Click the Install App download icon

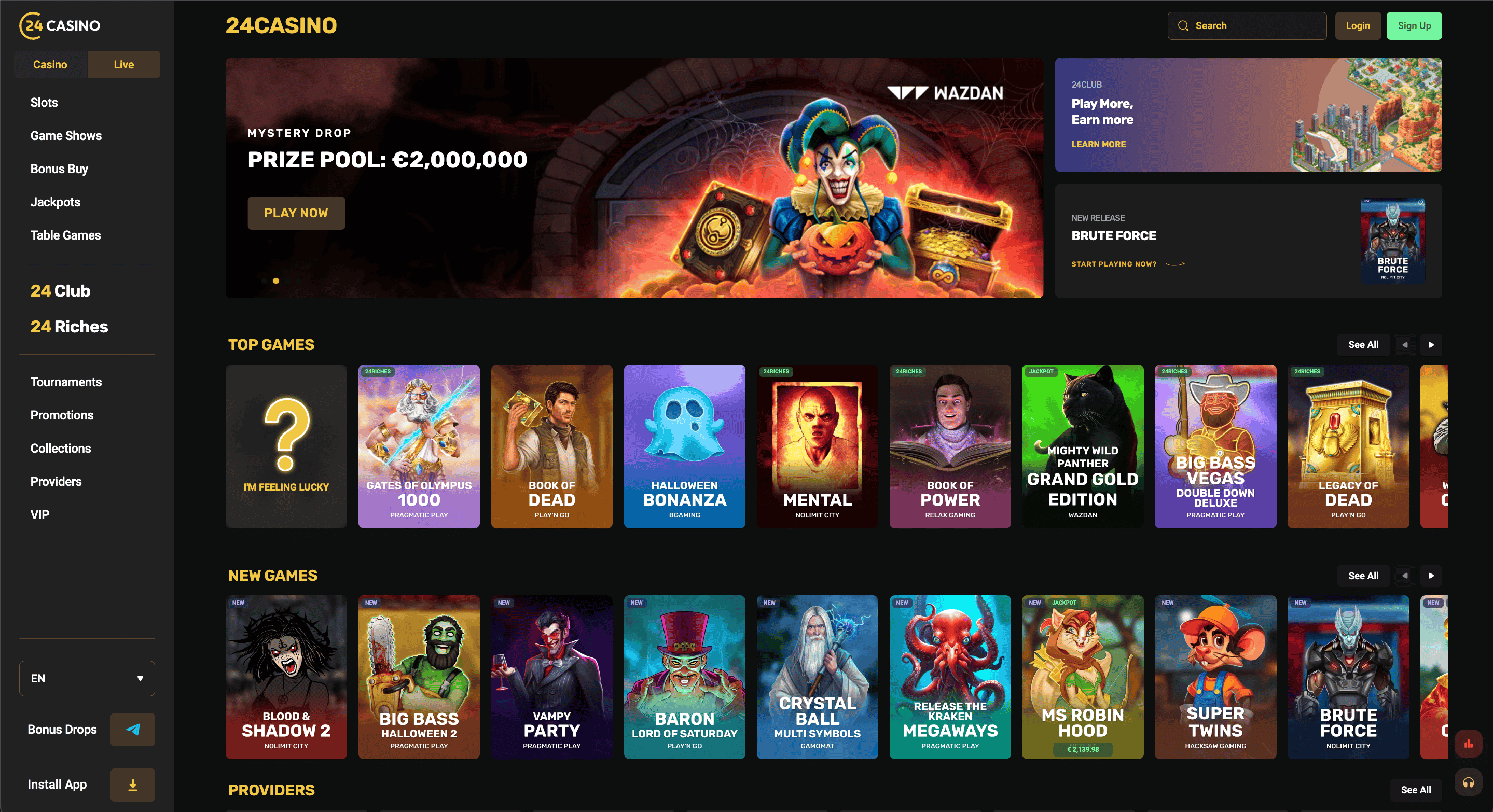(132, 785)
